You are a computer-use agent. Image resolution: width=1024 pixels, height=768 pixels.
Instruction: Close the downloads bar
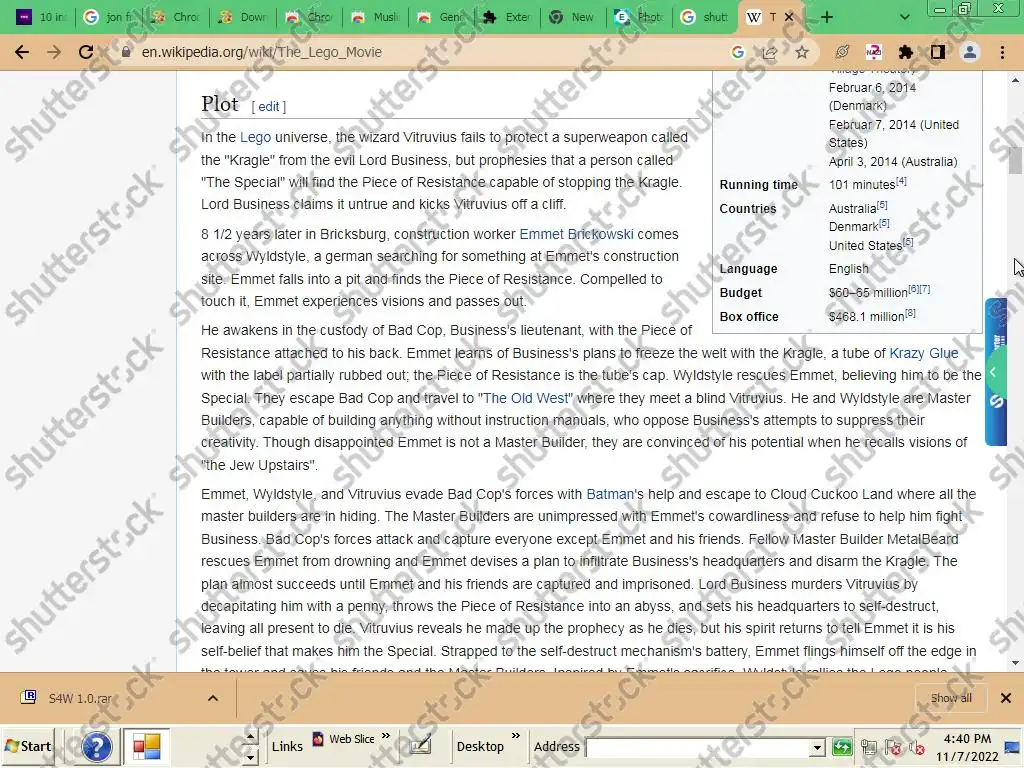click(1006, 698)
